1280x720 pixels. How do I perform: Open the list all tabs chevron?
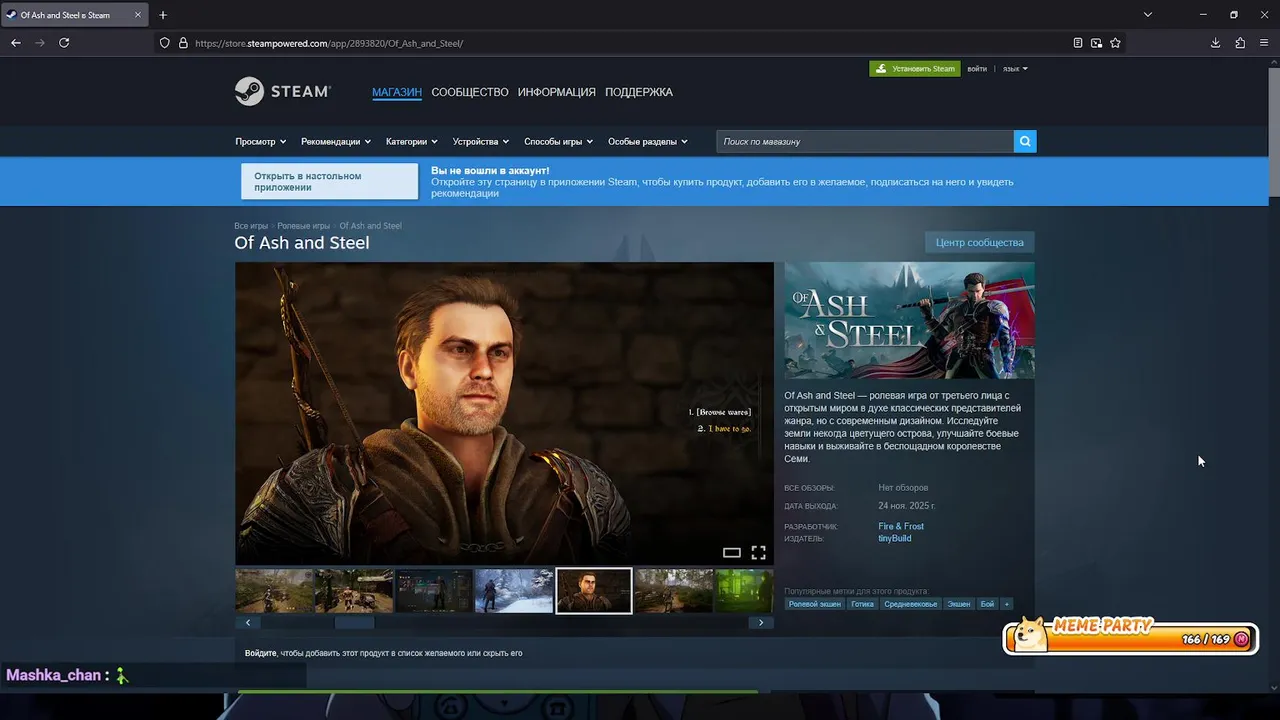click(1148, 15)
